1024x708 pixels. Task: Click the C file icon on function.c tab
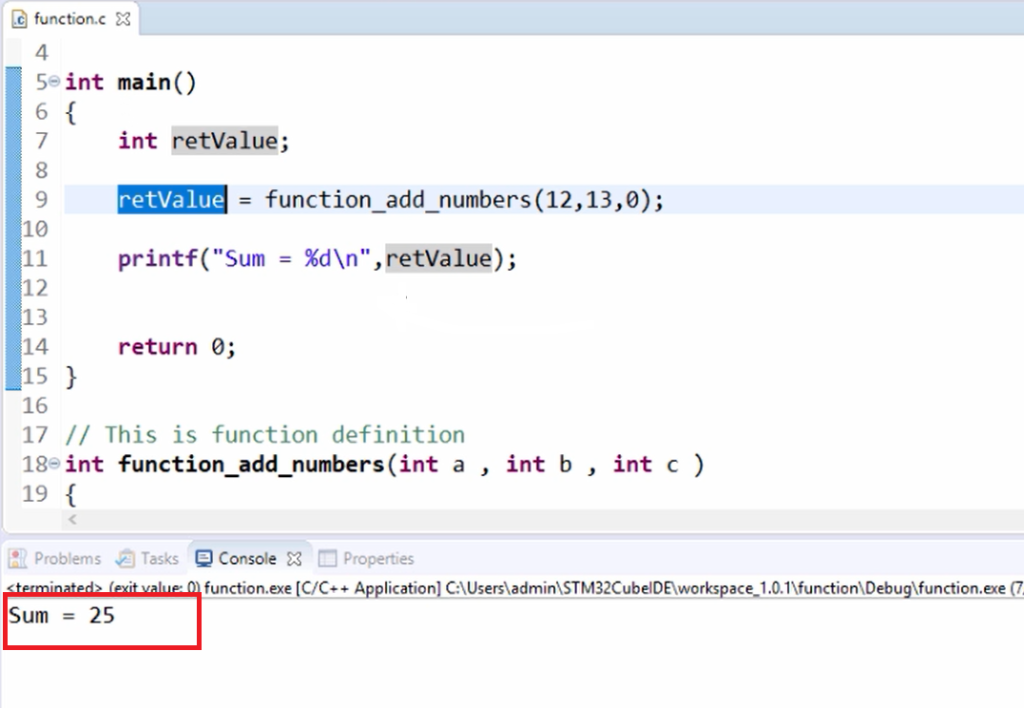pyautogui.click(x=20, y=19)
